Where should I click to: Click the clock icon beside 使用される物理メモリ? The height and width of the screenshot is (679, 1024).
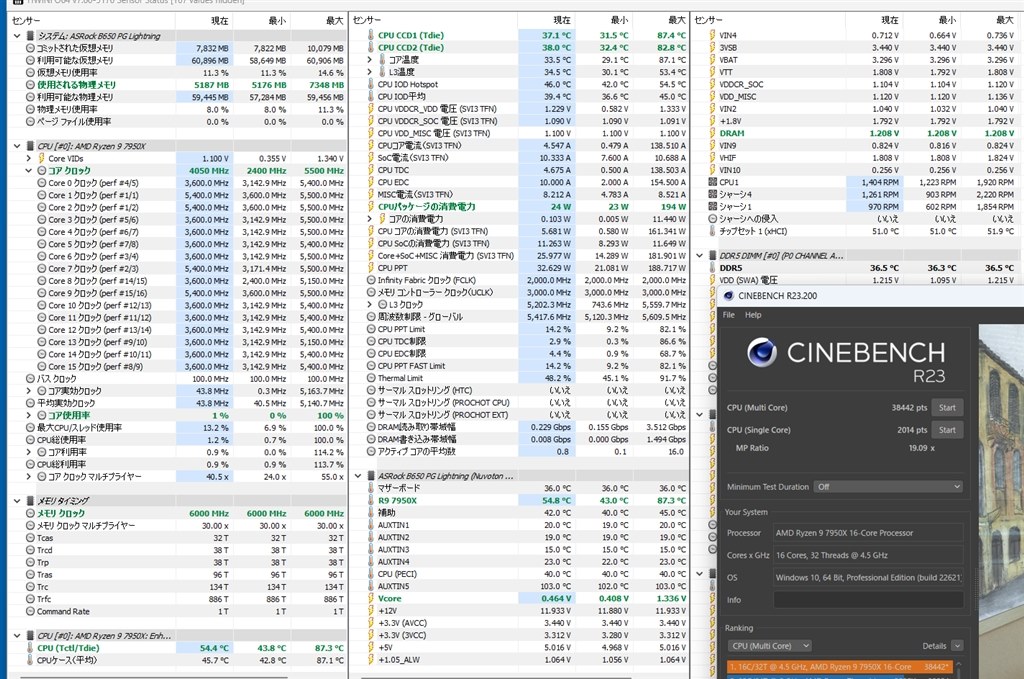coord(30,85)
